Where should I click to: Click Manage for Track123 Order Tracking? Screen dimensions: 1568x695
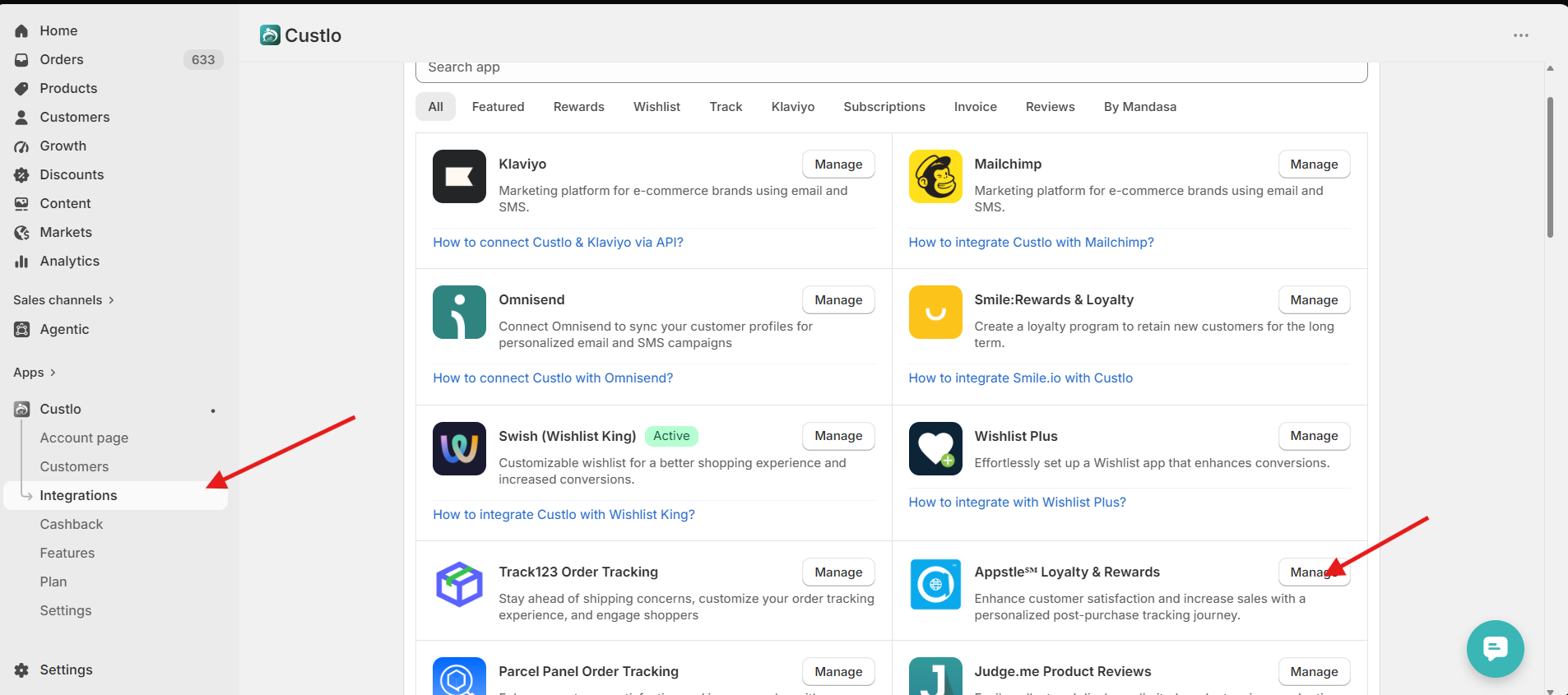838,572
